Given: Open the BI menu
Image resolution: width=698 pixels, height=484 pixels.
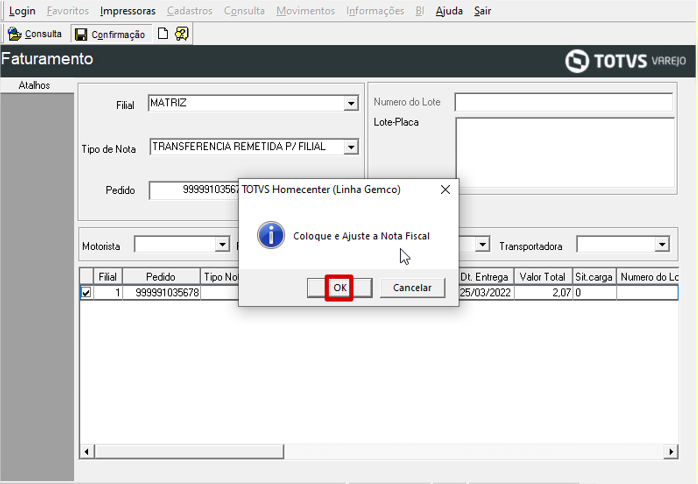Looking at the screenshot, I should (x=420, y=11).
